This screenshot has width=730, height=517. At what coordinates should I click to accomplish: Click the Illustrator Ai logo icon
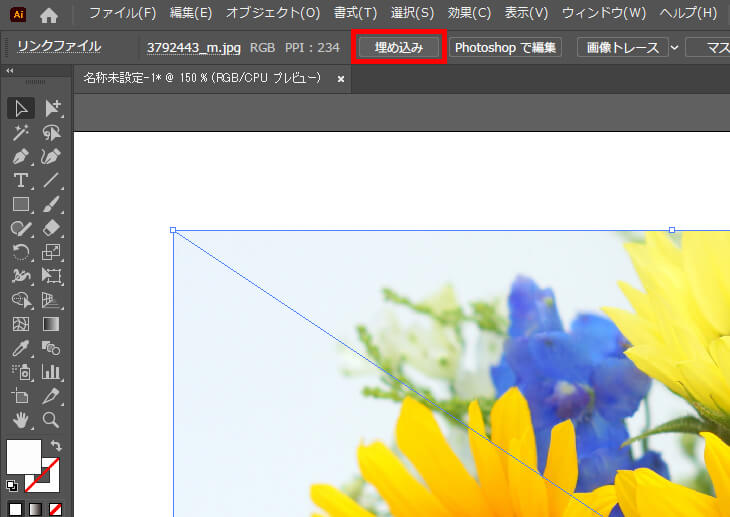[x=18, y=14]
